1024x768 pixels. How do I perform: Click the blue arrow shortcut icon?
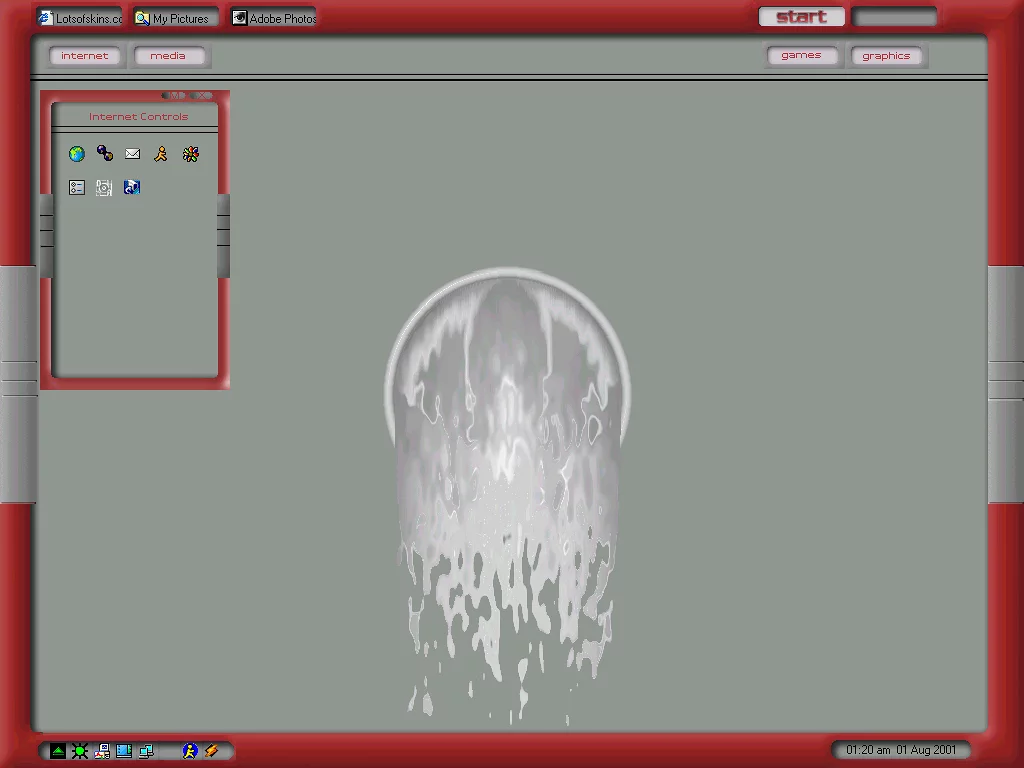click(x=132, y=187)
